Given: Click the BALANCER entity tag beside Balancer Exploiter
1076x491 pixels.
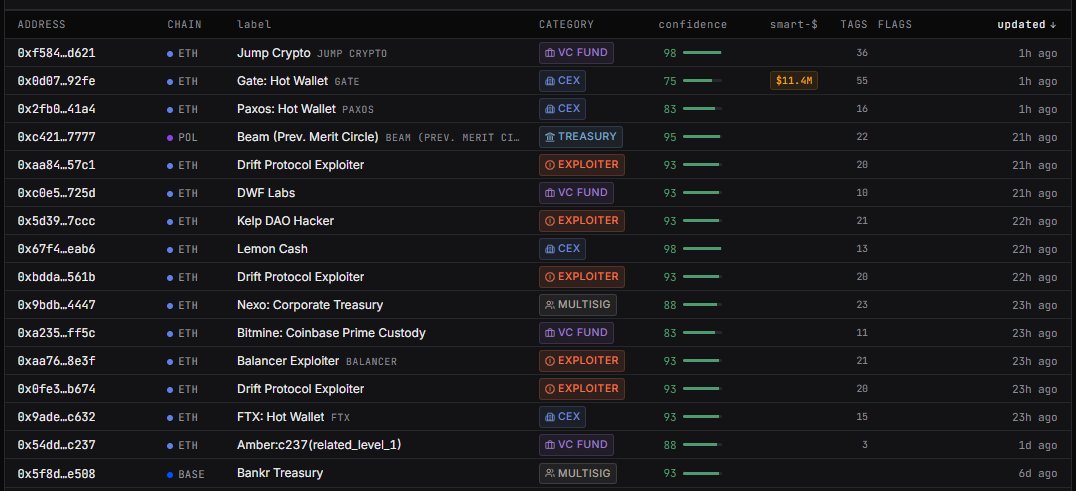Looking at the screenshot, I should 371,361.
